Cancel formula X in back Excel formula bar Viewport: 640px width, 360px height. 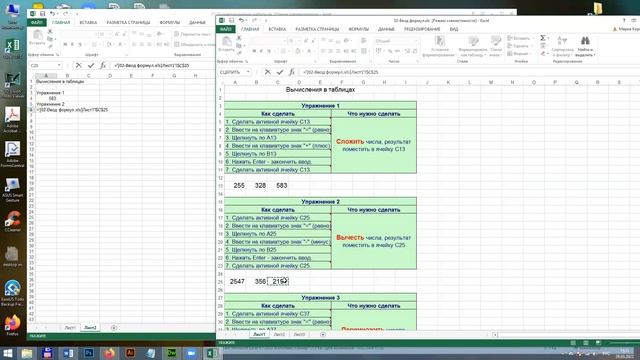pos(78,65)
